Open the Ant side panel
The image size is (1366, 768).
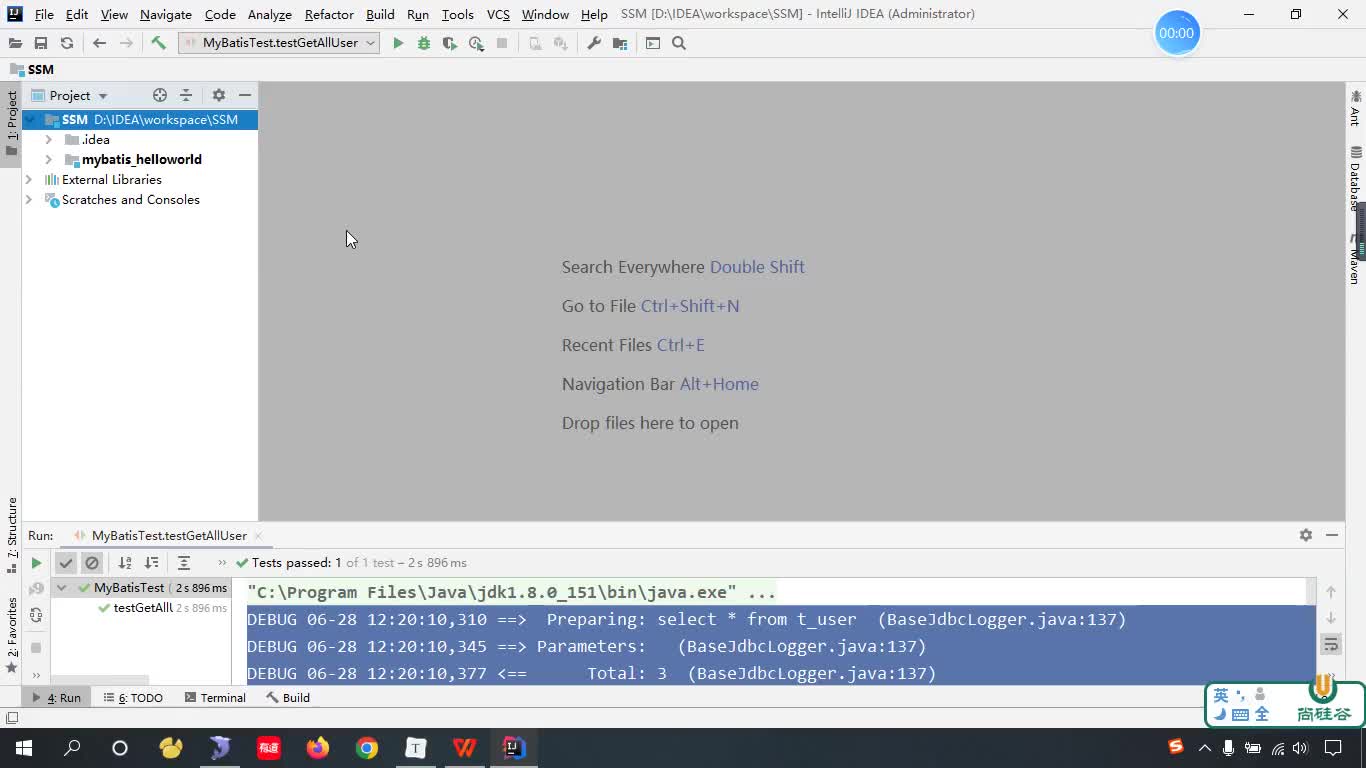point(1356,108)
